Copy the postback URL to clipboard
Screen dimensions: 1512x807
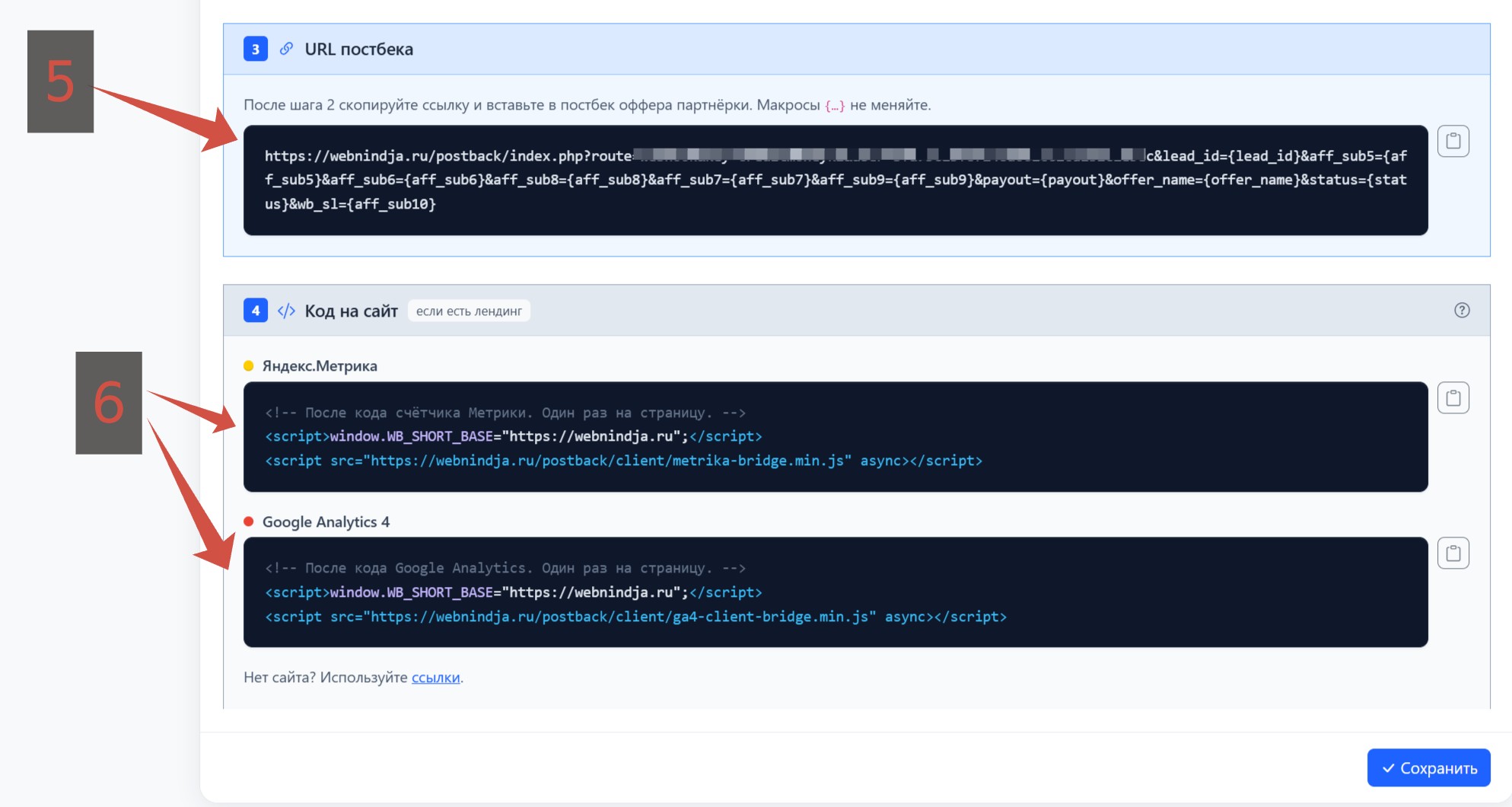(x=1453, y=142)
